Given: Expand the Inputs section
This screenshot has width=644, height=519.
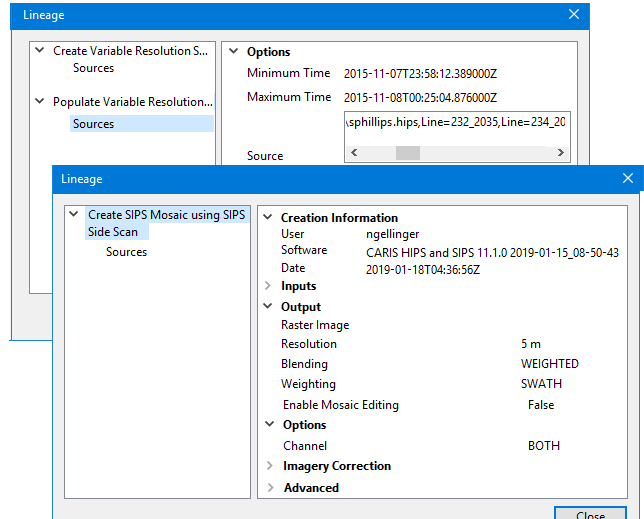Looking at the screenshot, I should tap(268, 286).
